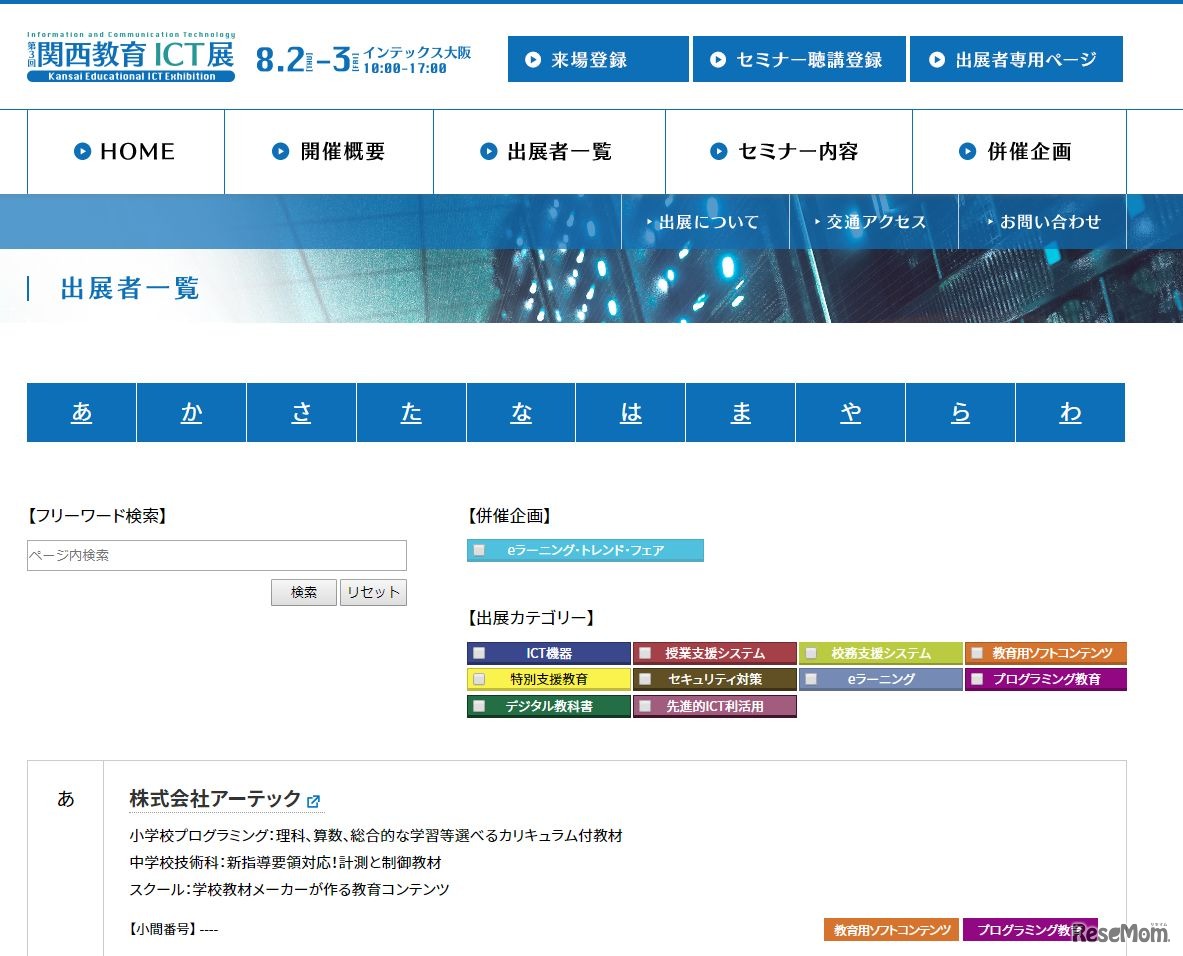
Task: Enable the 特別支援教育 category filter
Action: click(x=479, y=679)
